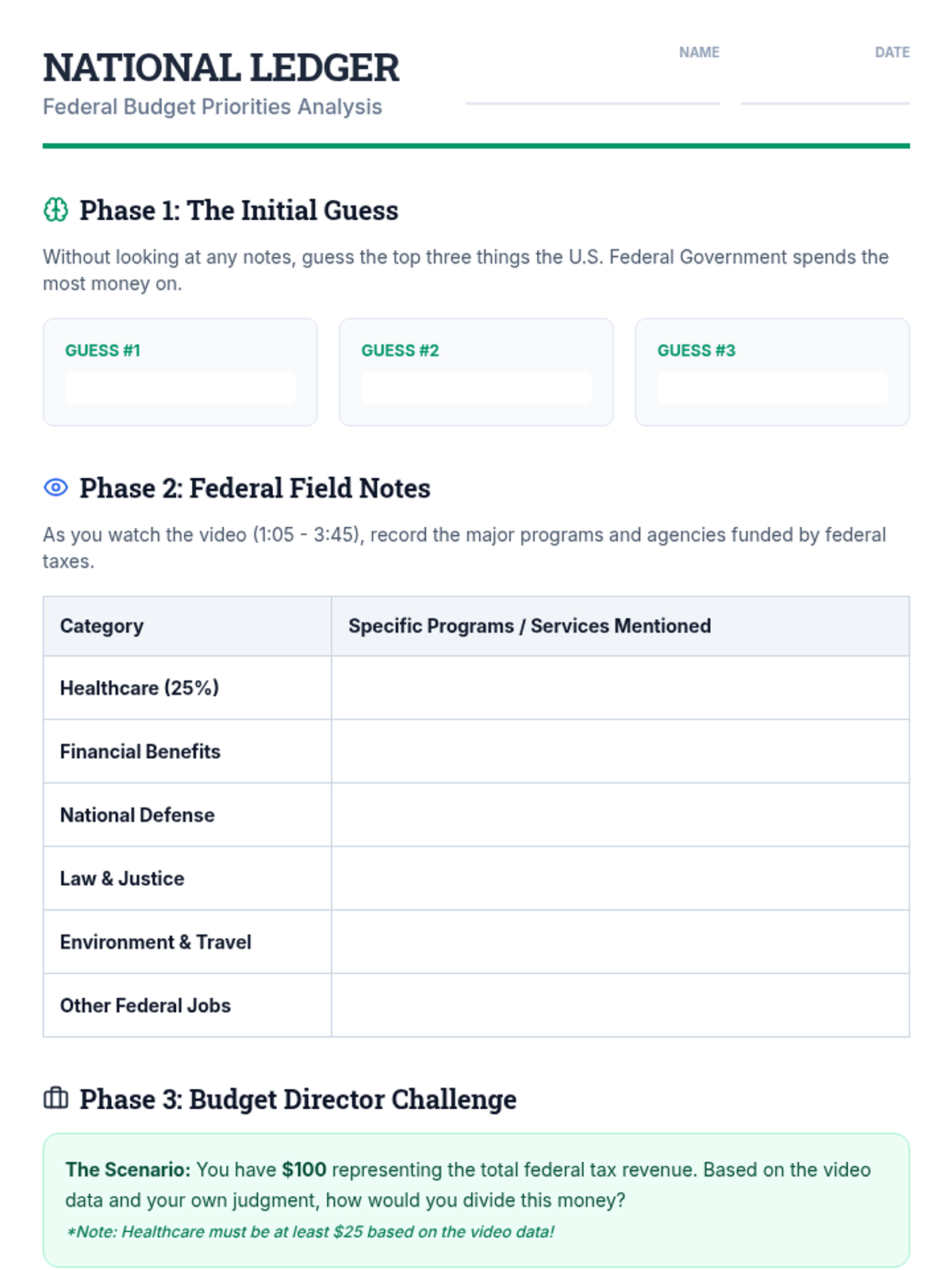Image resolution: width=952 pixels, height=1270 pixels.
Task: Click the eye icon beside Phase 2
Action: click(56, 487)
